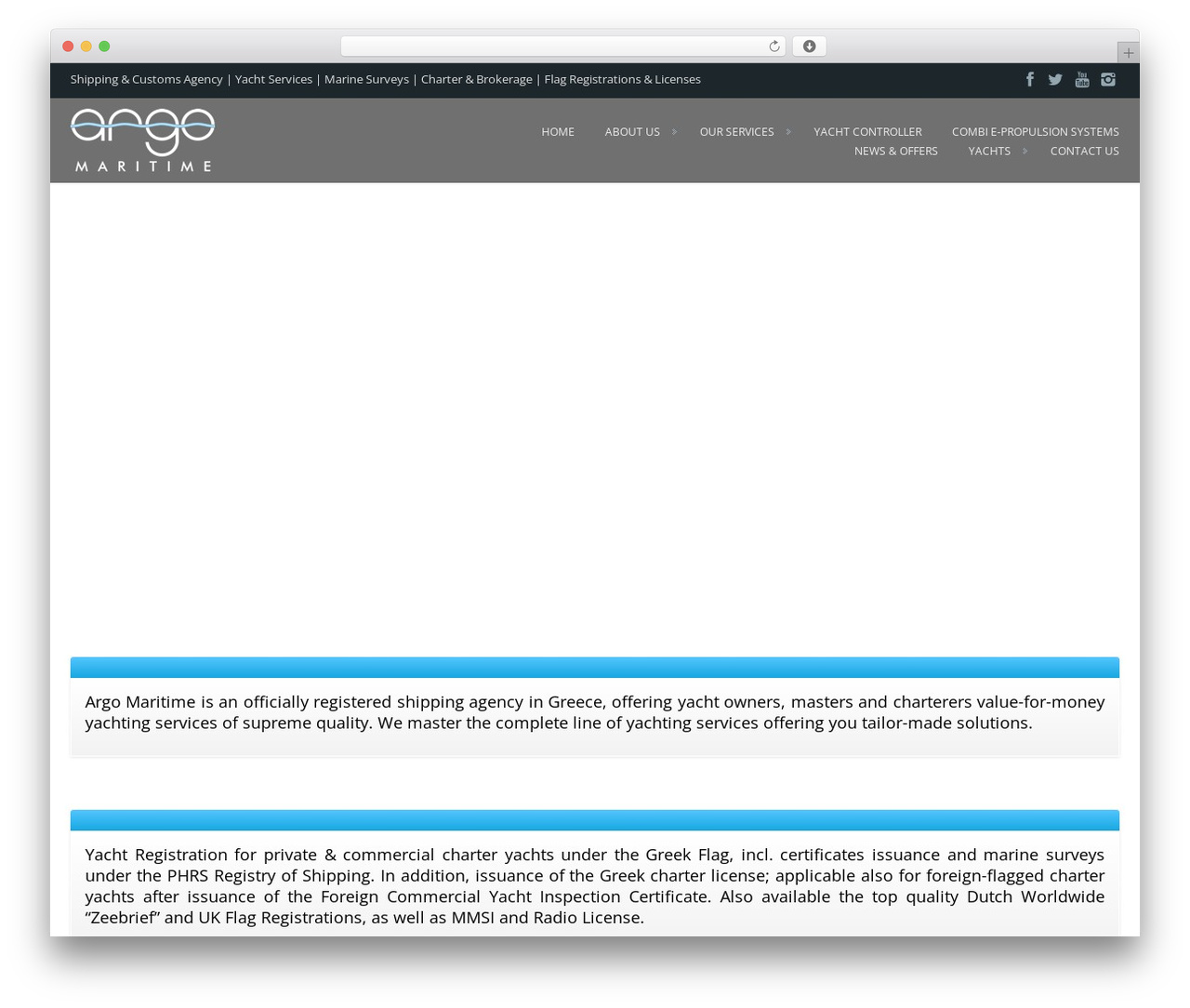The image size is (1190, 1008).
Task: Click the 'Yacht Services' tagline text
Action: 273,79
